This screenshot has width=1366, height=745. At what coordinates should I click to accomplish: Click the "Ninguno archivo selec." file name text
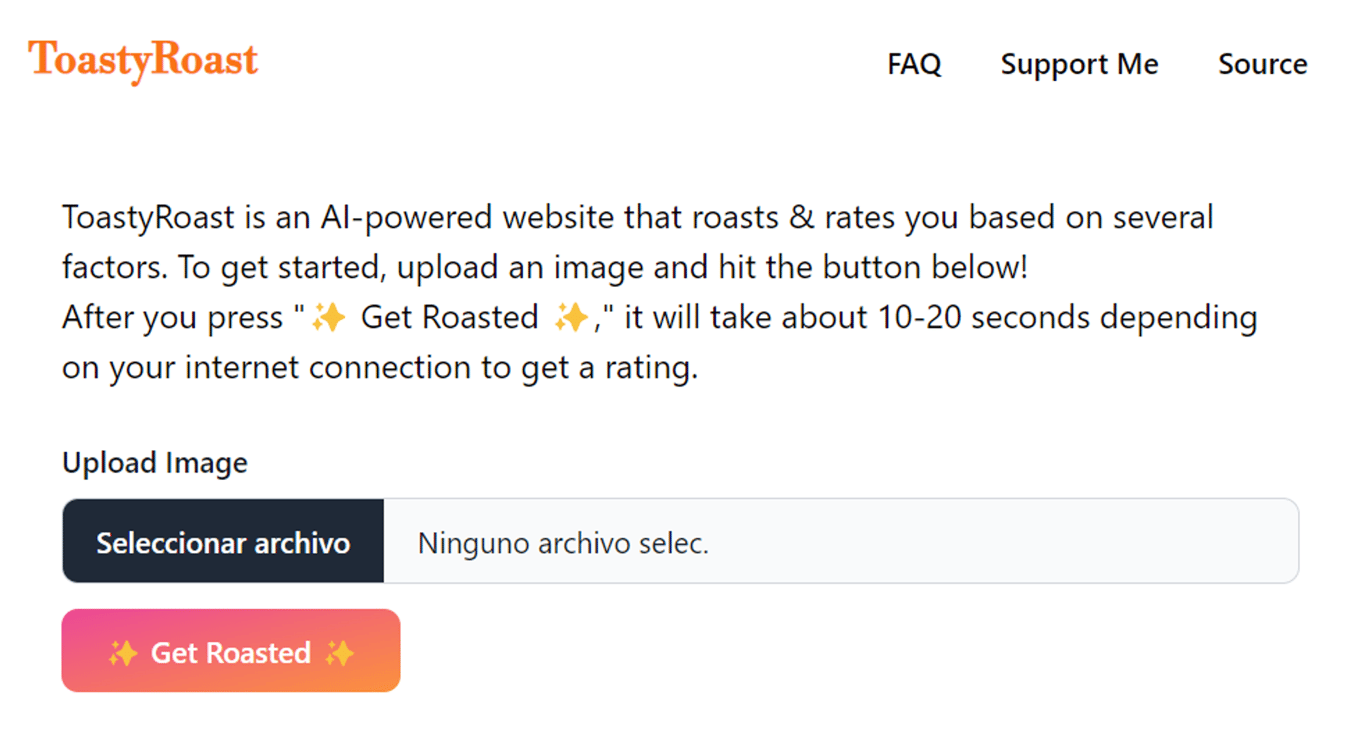point(563,543)
